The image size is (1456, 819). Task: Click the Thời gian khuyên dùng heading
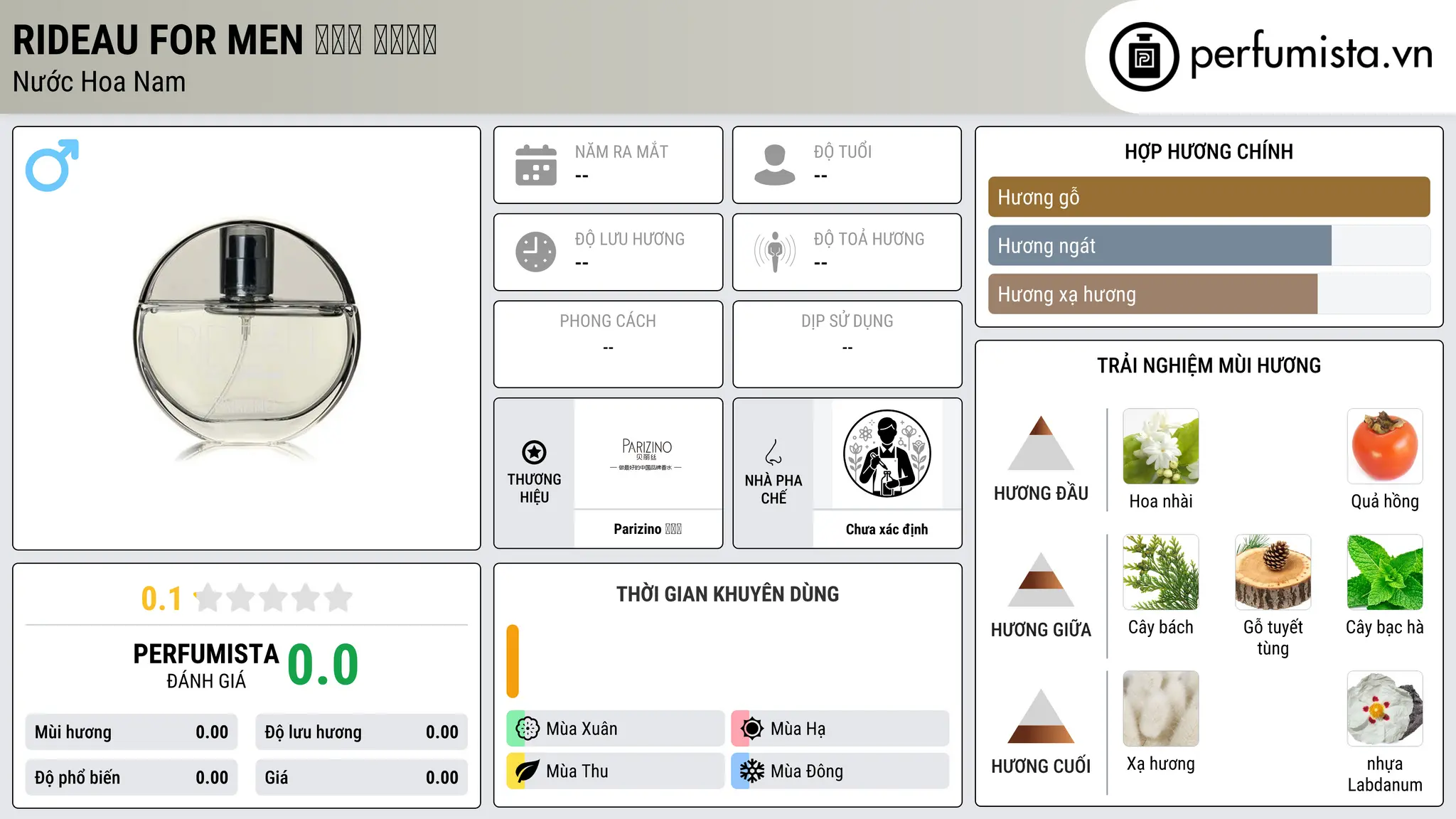coord(727,594)
